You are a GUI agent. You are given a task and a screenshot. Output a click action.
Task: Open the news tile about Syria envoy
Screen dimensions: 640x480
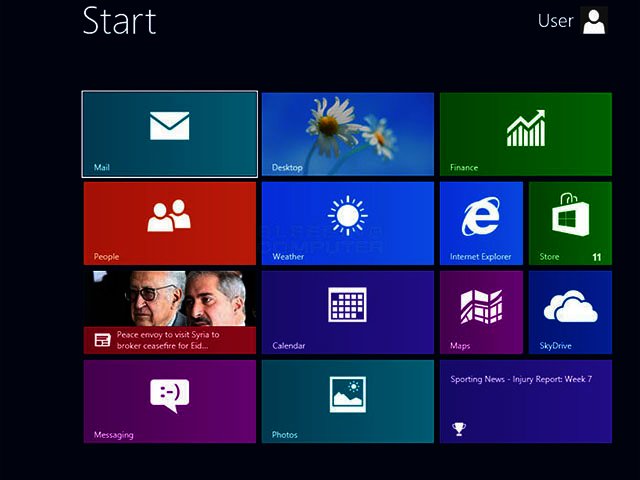170,312
